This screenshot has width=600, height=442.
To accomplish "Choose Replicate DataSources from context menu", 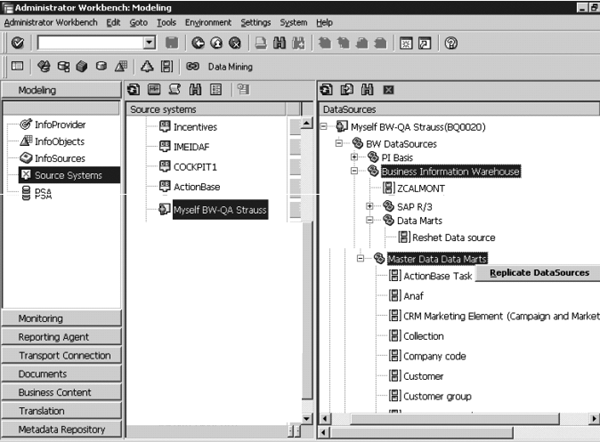I will point(539,273).
